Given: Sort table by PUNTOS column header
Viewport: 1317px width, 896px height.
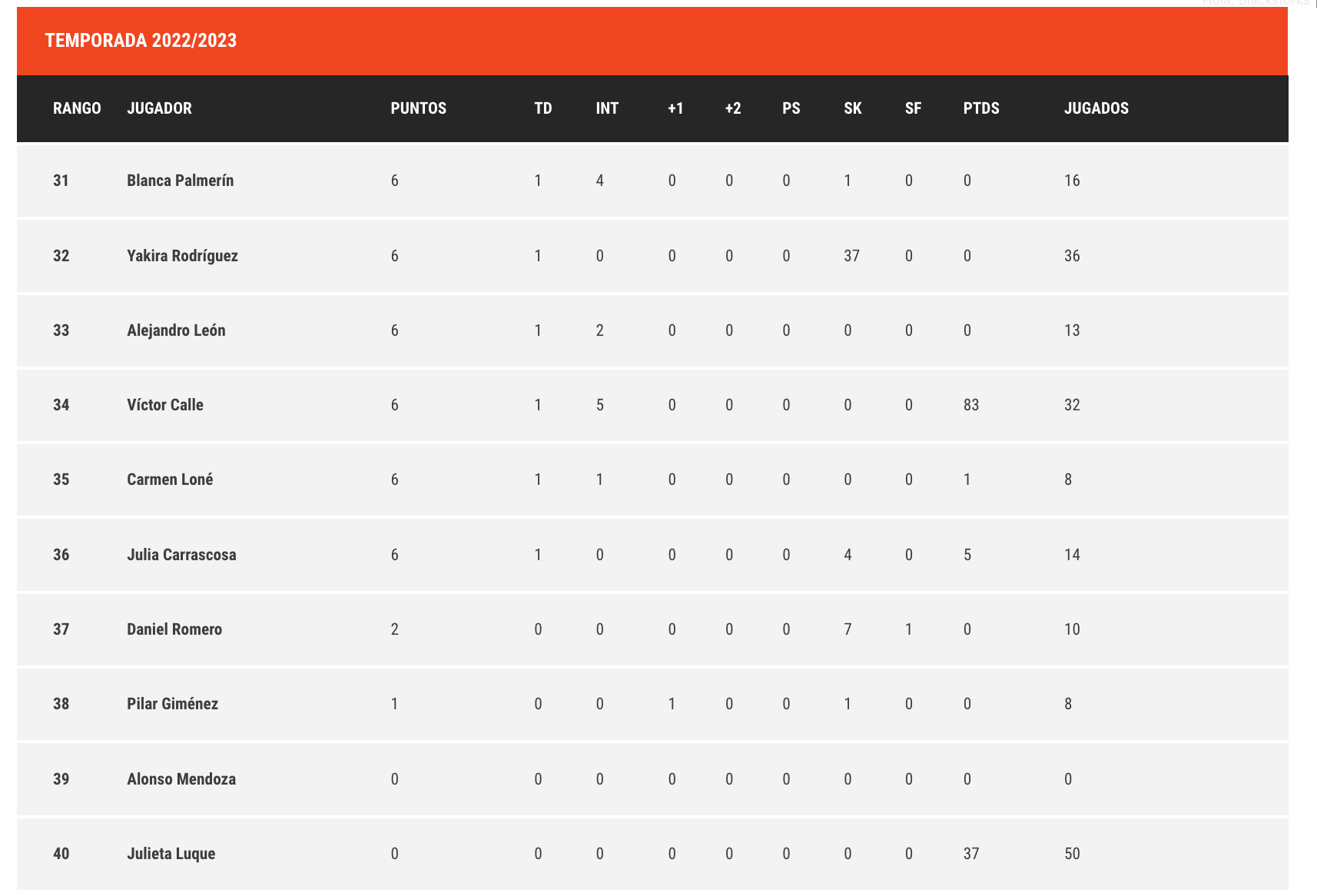Looking at the screenshot, I should point(418,108).
